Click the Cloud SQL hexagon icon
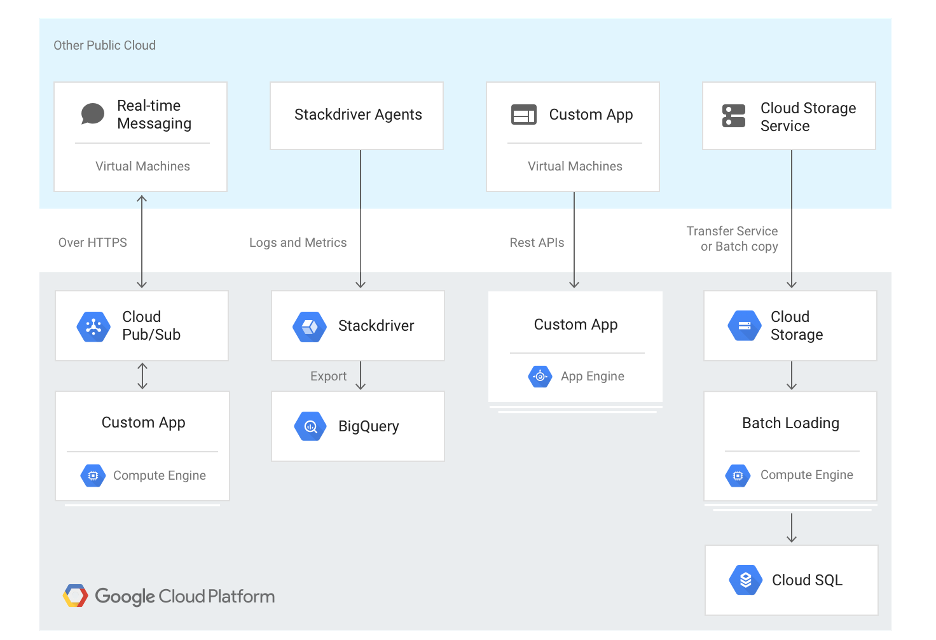 [745, 580]
